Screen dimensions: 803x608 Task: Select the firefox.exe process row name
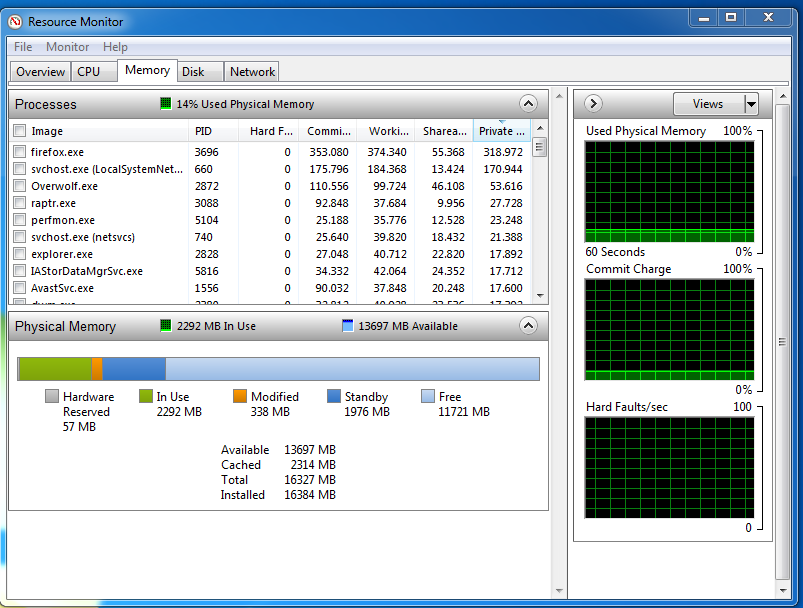pyautogui.click(x=57, y=152)
